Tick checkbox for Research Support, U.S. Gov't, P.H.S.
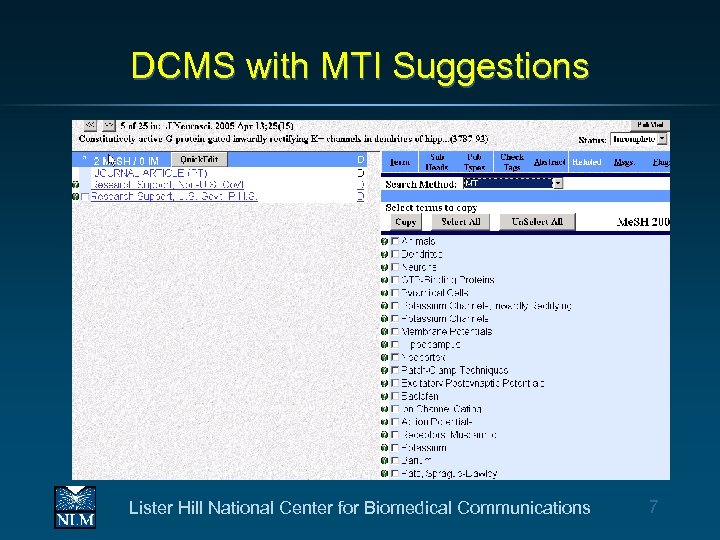The image size is (720, 540). click(84, 197)
